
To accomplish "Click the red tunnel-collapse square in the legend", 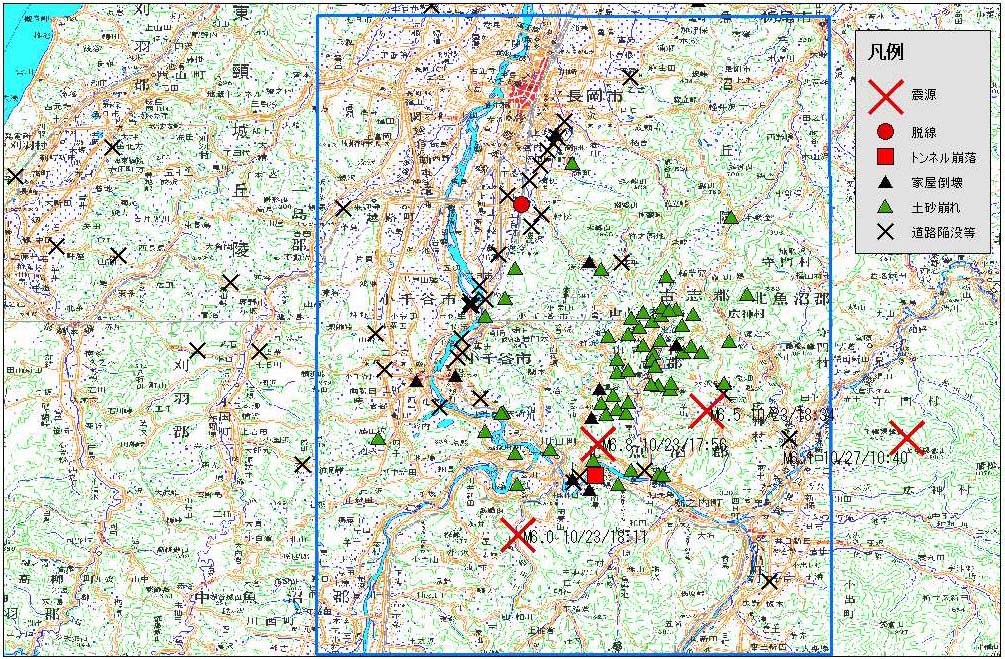I will point(886,156).
